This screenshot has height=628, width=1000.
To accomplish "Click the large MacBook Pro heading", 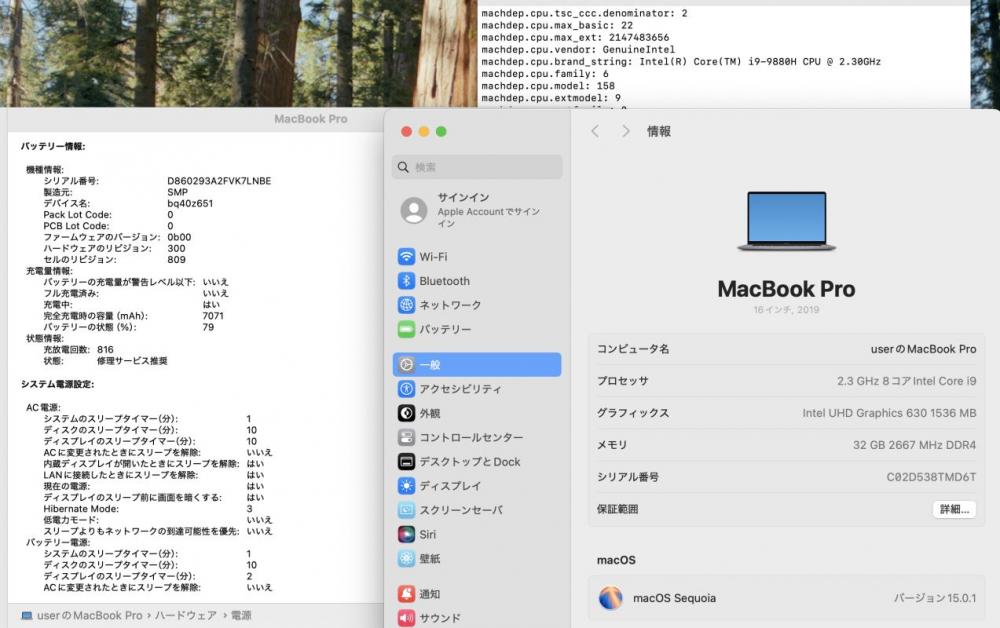I will click(x=786, y=289).
